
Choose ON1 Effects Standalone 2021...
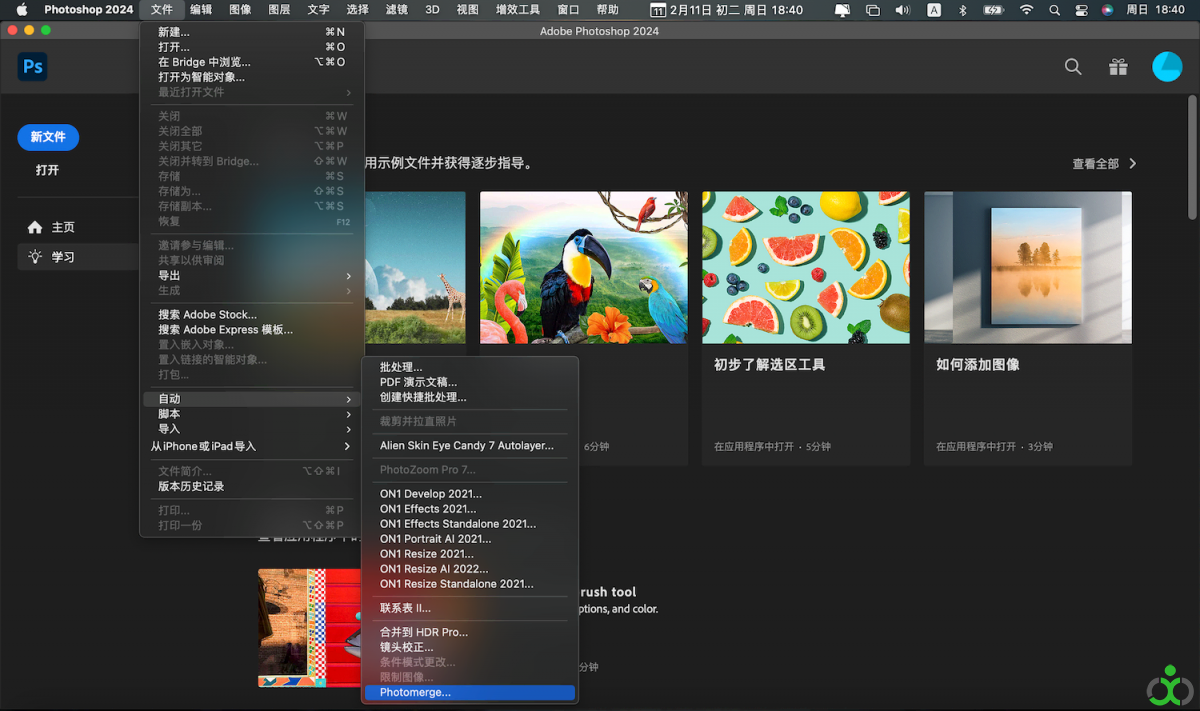point(470,524)
